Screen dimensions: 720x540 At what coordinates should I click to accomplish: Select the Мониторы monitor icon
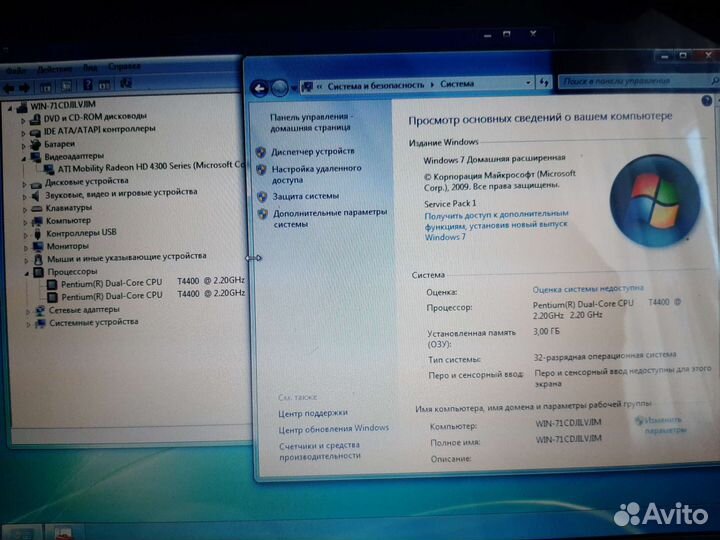(38, 247)
